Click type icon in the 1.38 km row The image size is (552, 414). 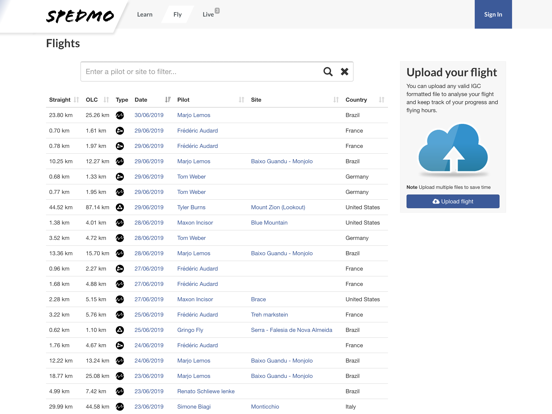pyautogui.click(x=120, y=222)
